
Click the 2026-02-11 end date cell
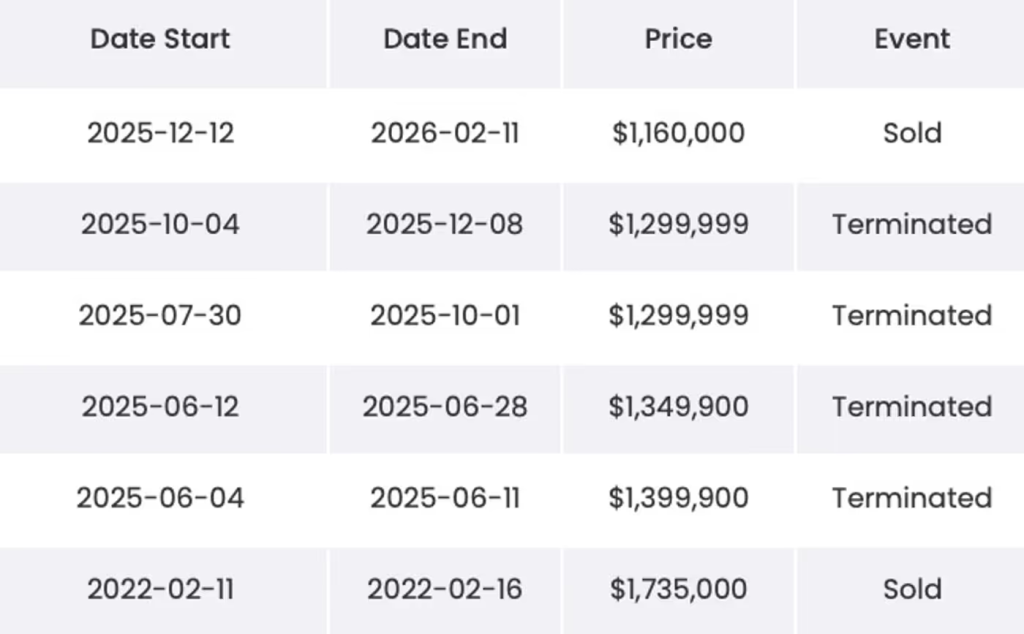pos(445,133)
